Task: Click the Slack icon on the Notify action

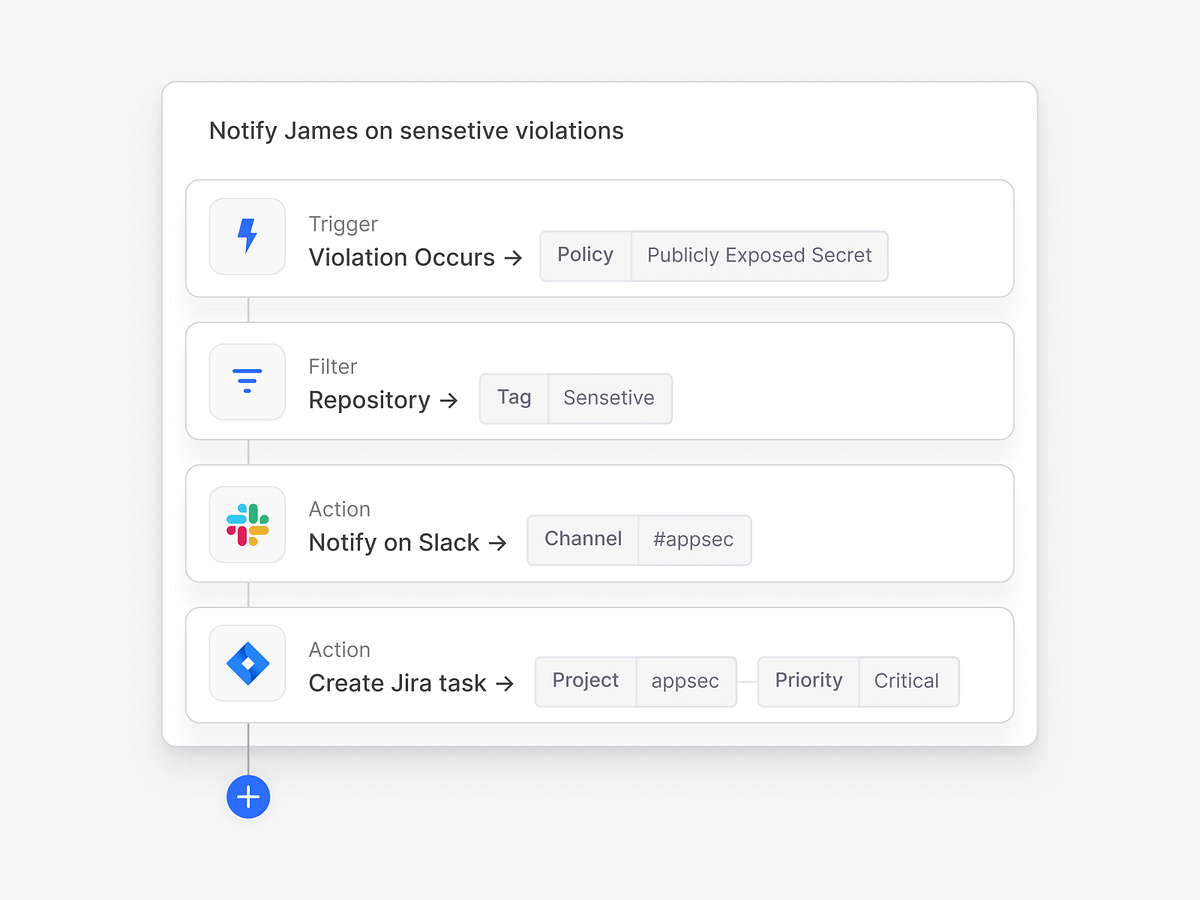Action: 247,524
